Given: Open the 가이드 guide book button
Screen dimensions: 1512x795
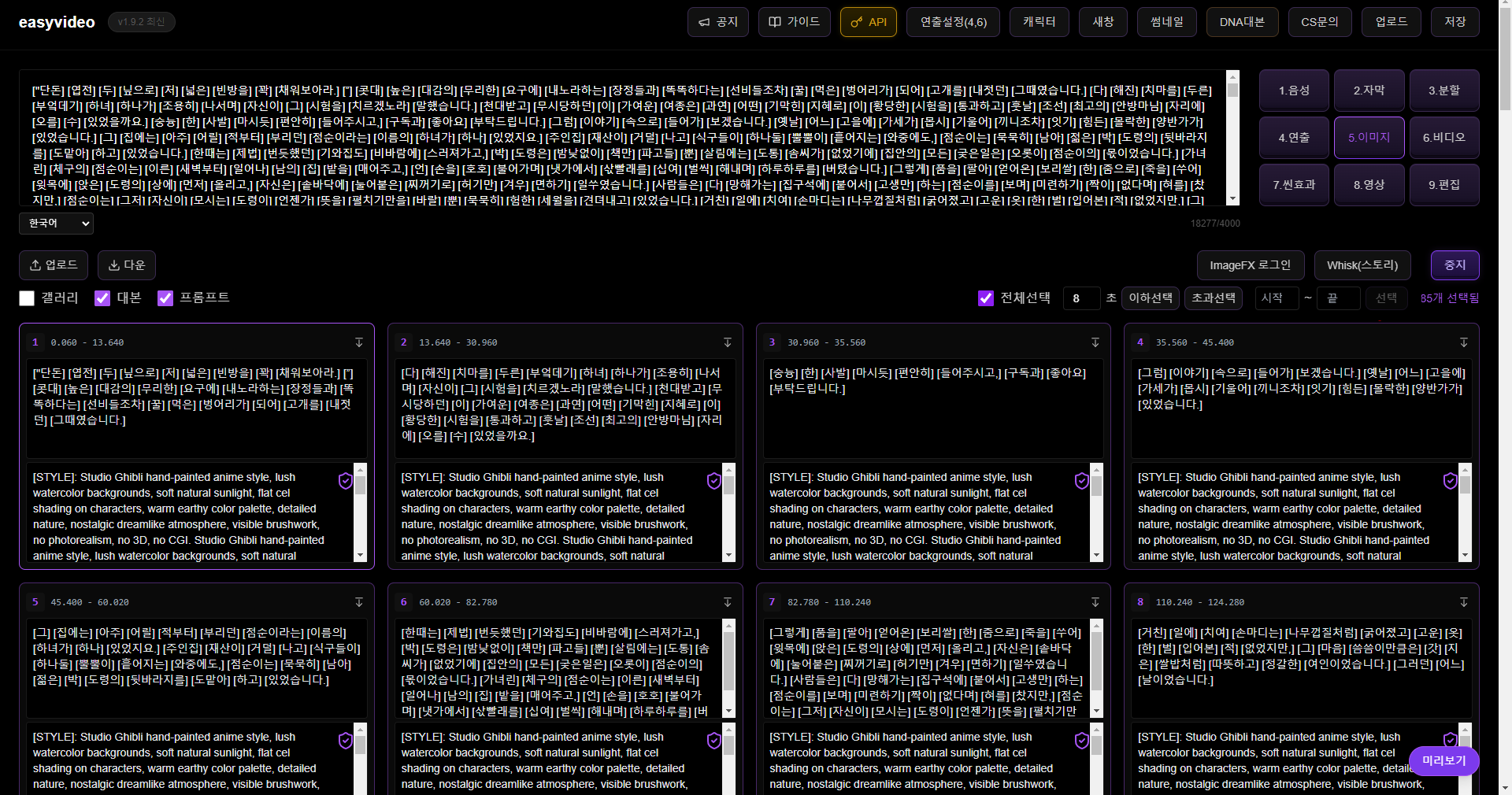Looking at the screenshot, I should 794,22.
